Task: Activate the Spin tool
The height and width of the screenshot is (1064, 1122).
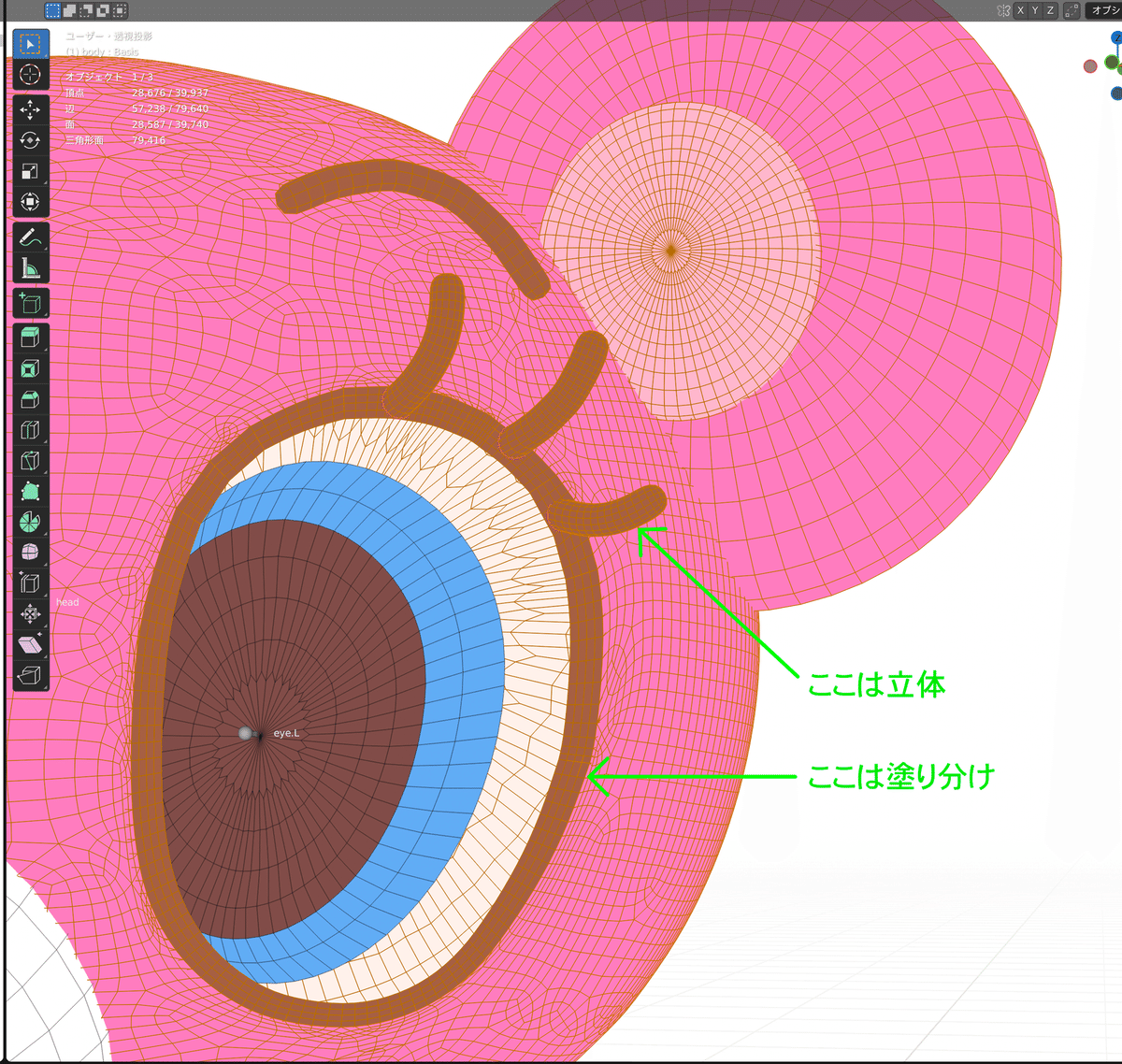Action: pyautogui.click(x=30, y=522)
